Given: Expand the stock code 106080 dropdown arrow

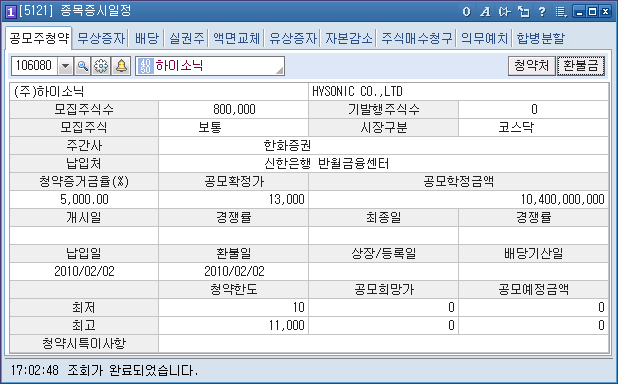Looking at the screenshot, I should tap(65, 66).
